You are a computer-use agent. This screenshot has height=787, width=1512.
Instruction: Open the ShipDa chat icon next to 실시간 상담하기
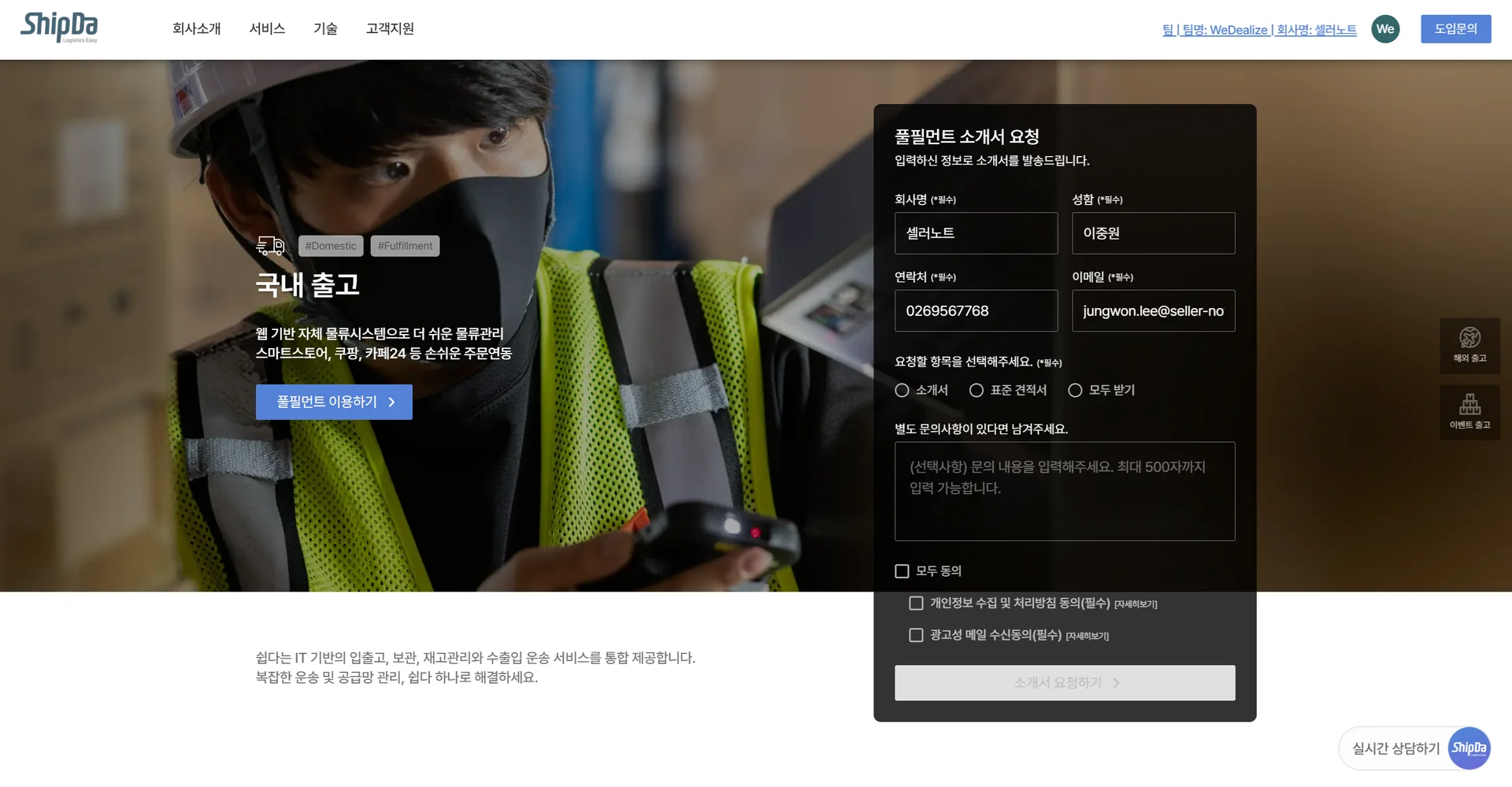tap(1469, 748)
